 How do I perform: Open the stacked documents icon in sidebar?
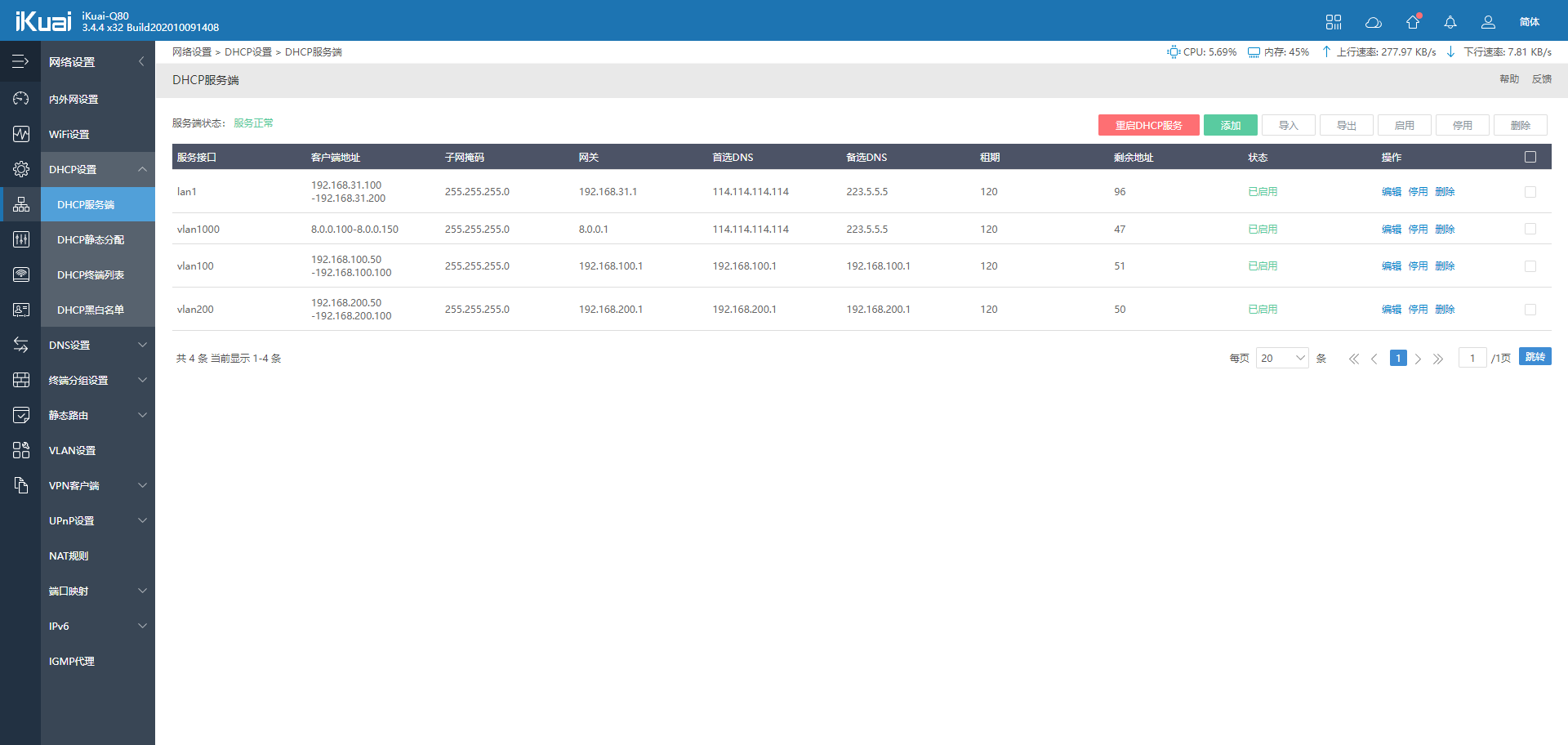[20, 485]
